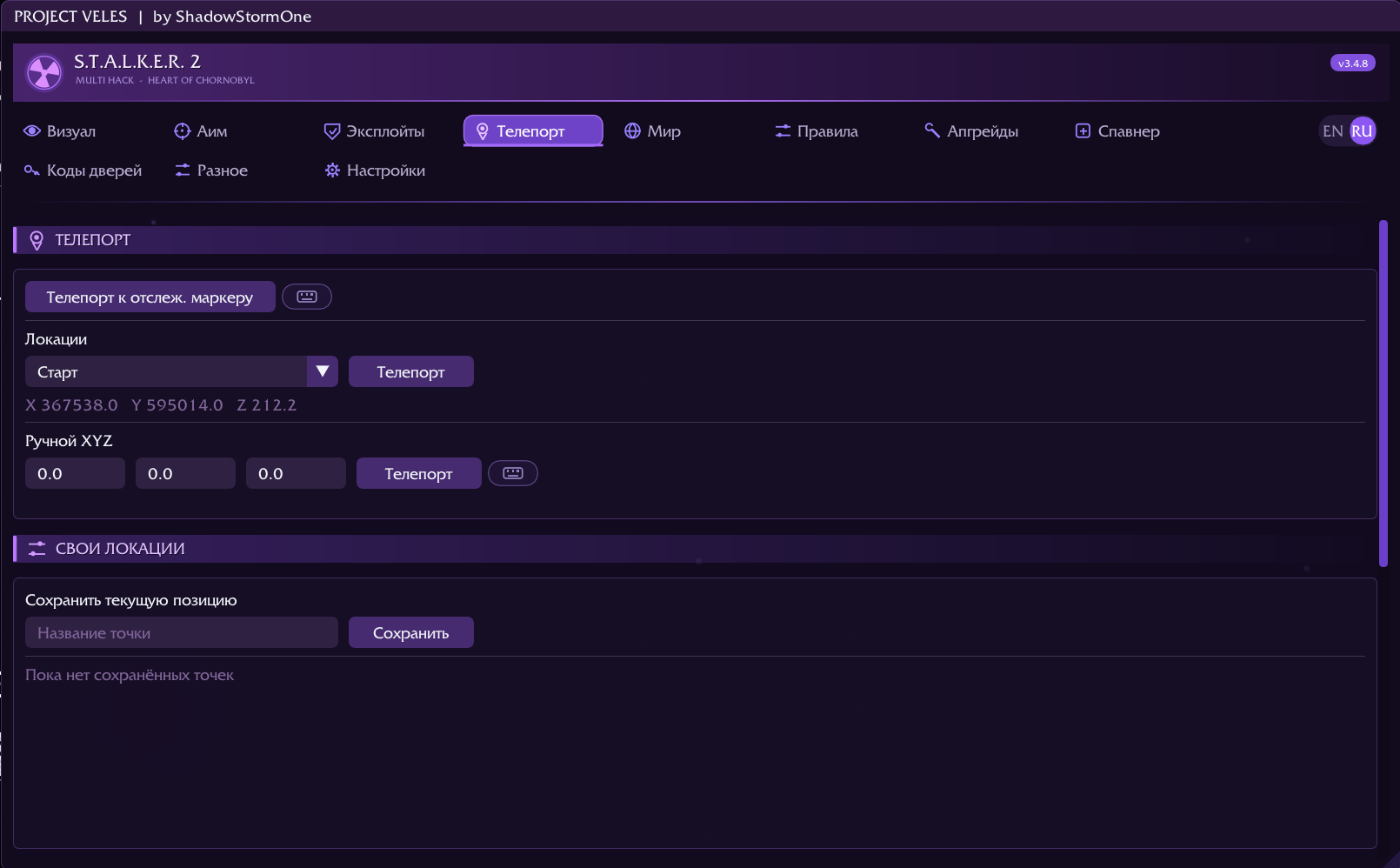1400x868 pixels.
Task: Click the map pin icon on Телепорт tab
Action: [483, 131]
